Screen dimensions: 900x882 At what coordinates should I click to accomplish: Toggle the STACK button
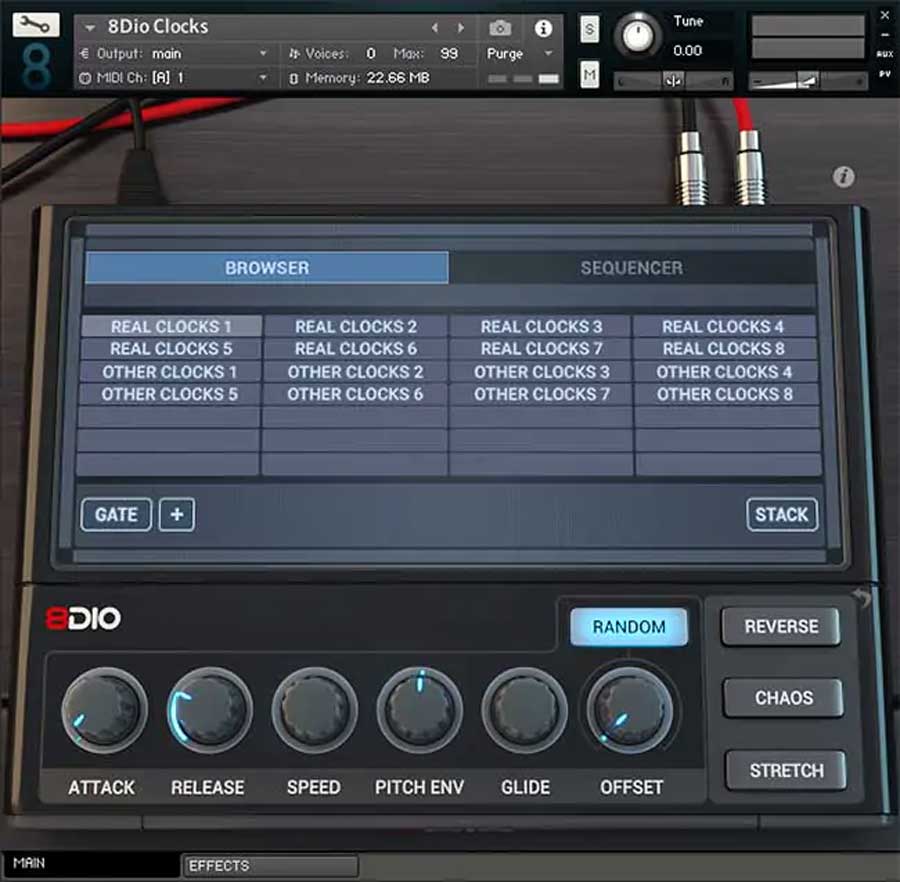782,514
